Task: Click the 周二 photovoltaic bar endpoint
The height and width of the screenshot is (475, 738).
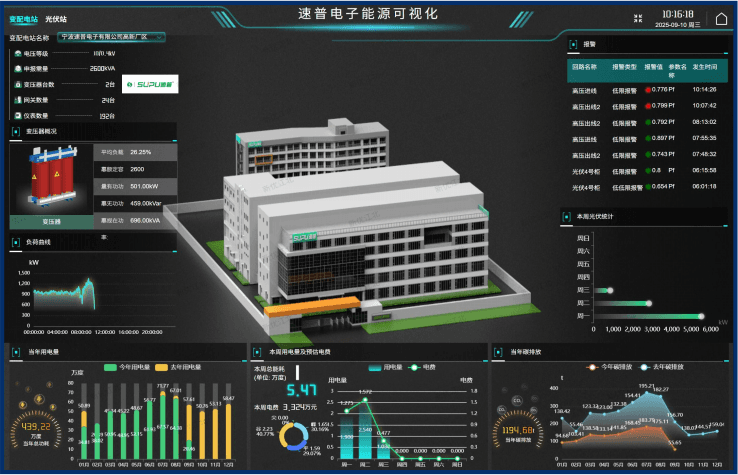Action: tap(649, 304)
